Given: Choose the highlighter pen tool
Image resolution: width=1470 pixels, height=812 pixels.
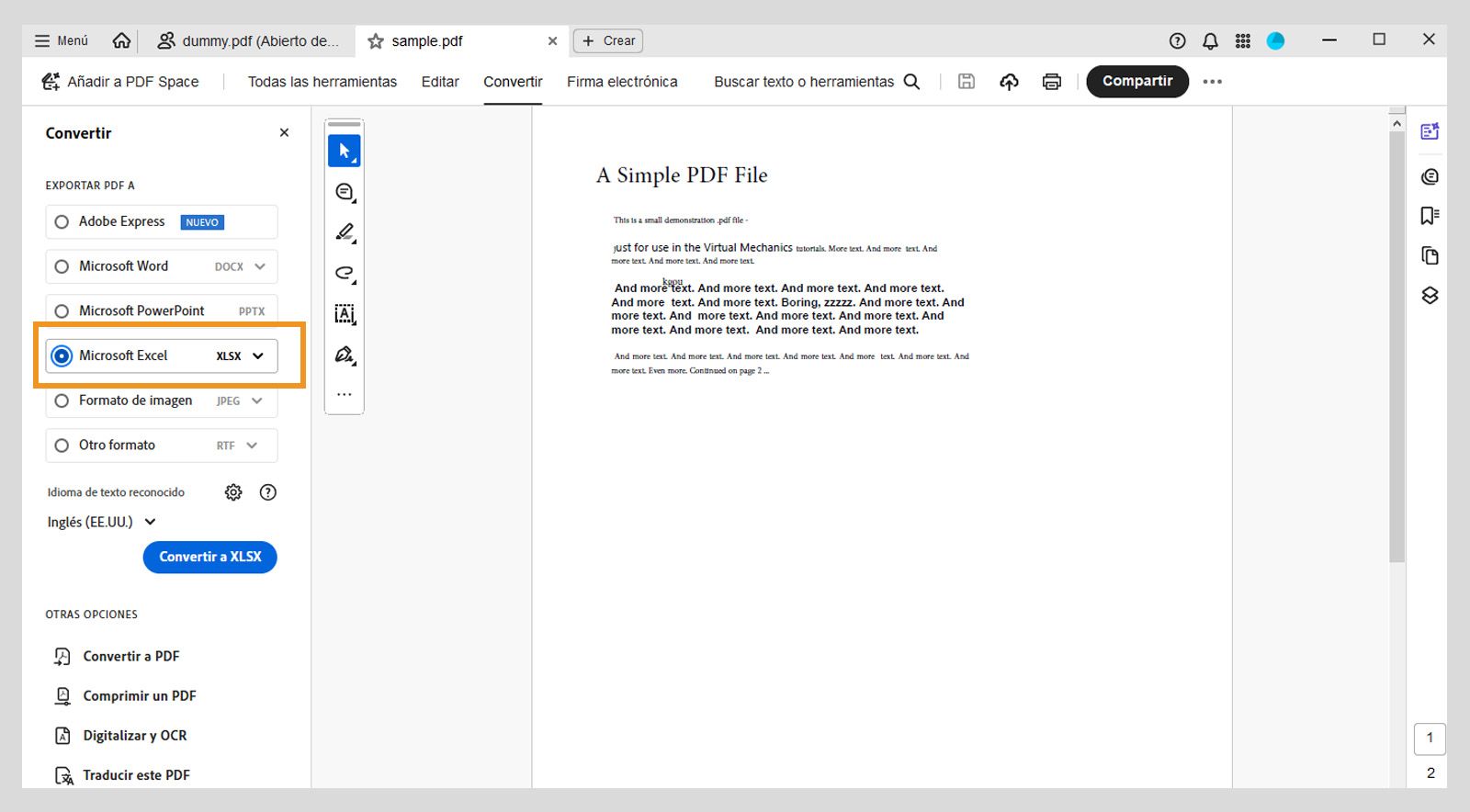Looking at the screenshot, I should (x=345, y=232).
